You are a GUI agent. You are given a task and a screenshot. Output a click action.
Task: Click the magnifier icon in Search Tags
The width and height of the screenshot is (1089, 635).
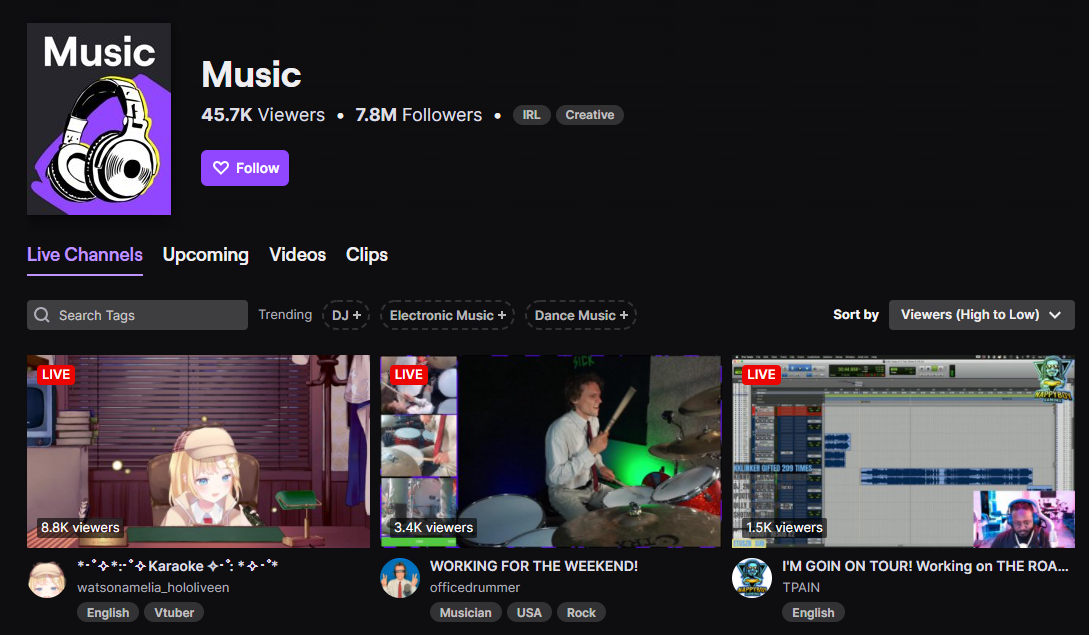tap(42, 315)
